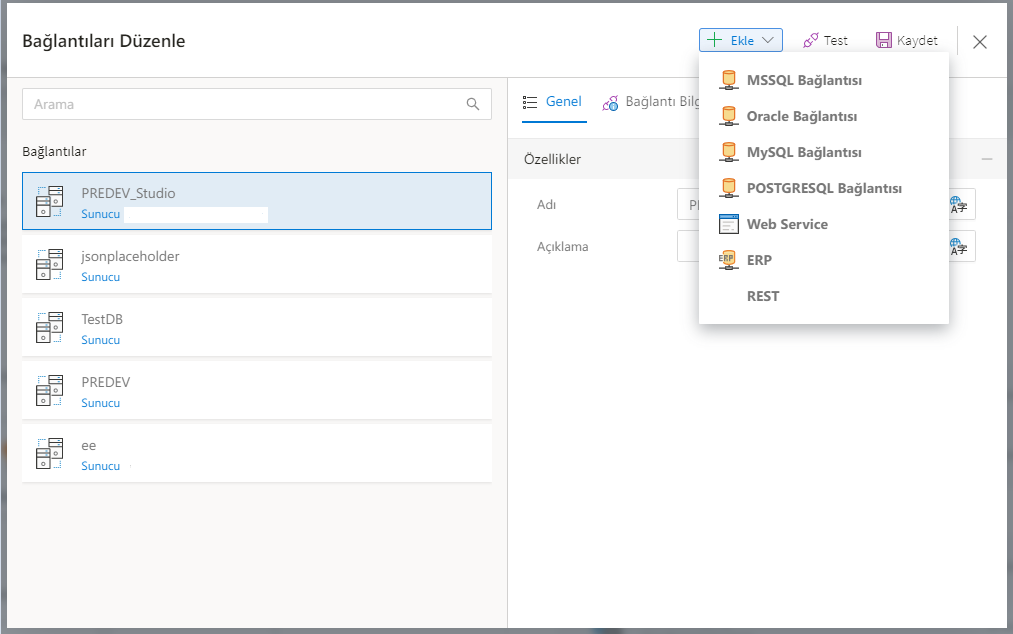
Task: Click the search magnifier icon
Action: [473, 104]
